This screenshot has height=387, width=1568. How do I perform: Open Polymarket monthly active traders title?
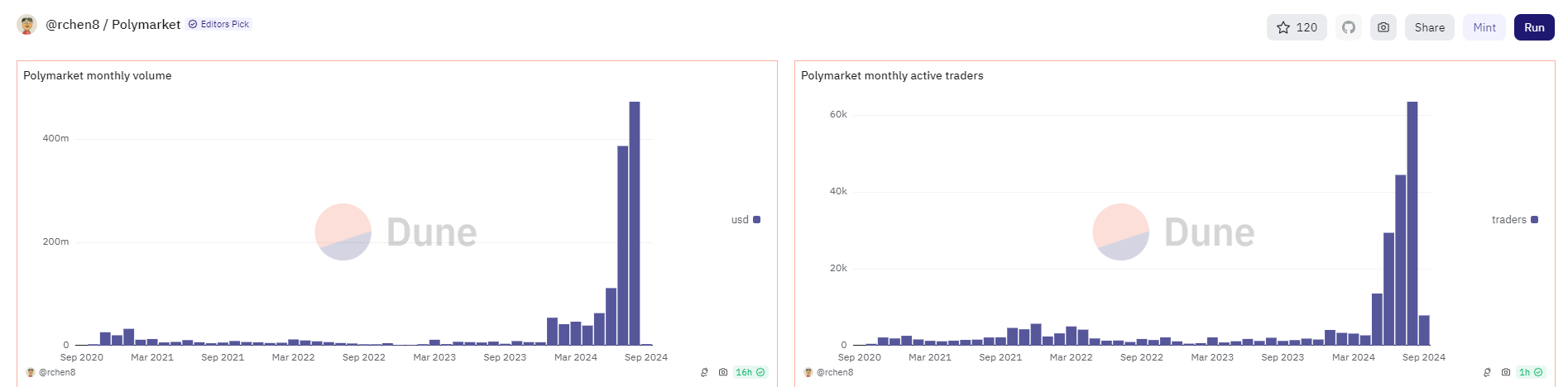[x=892, y=75]
